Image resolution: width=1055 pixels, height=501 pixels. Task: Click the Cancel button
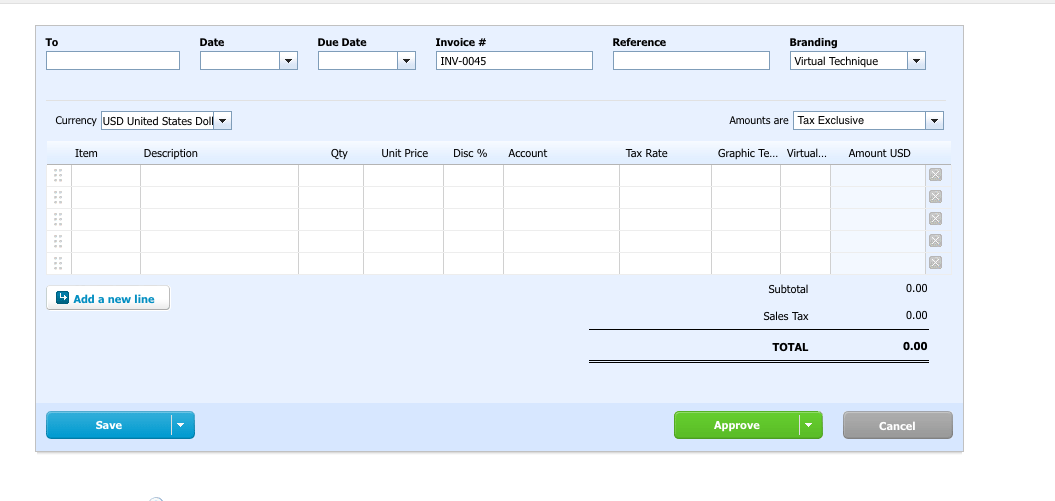point(898,426)
